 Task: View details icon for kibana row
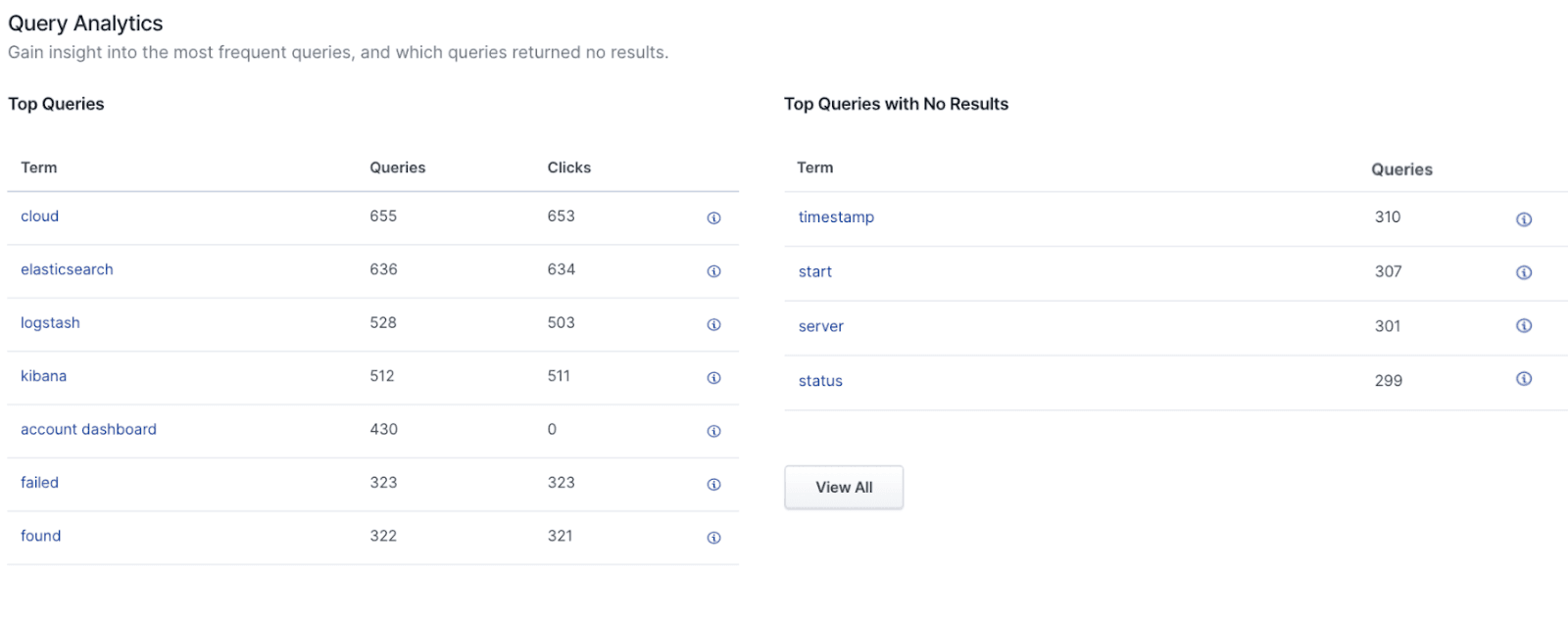click(713, 378)
